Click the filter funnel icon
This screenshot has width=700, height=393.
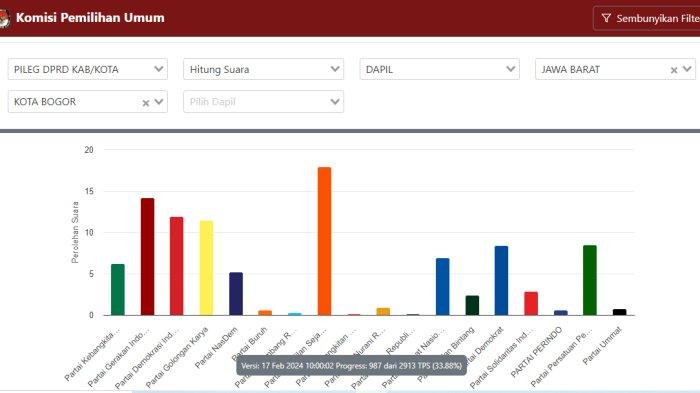606,18
